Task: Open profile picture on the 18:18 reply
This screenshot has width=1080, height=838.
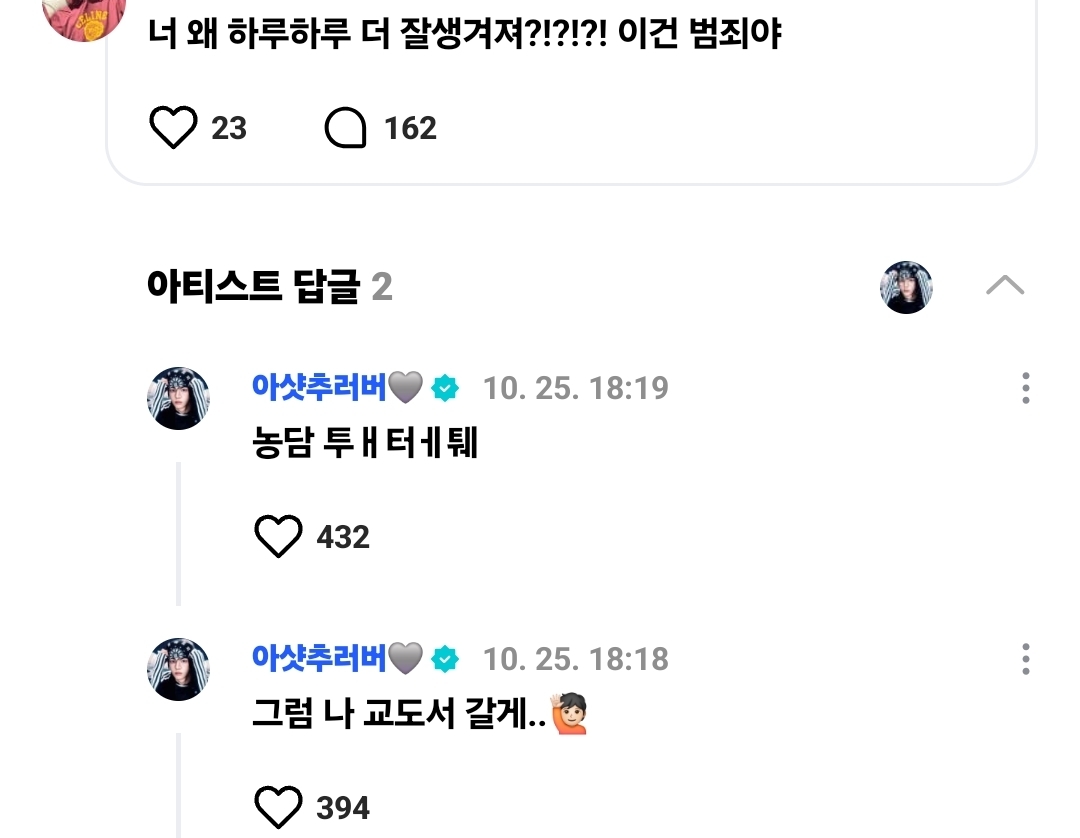Action: pyautogui.click(x=179, y=669)
